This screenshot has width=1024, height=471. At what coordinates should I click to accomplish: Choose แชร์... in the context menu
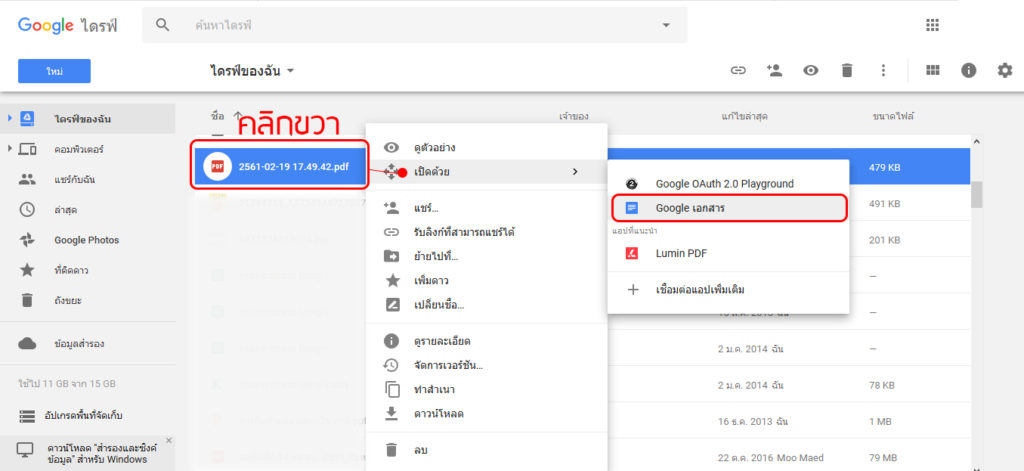pos(487,208)
